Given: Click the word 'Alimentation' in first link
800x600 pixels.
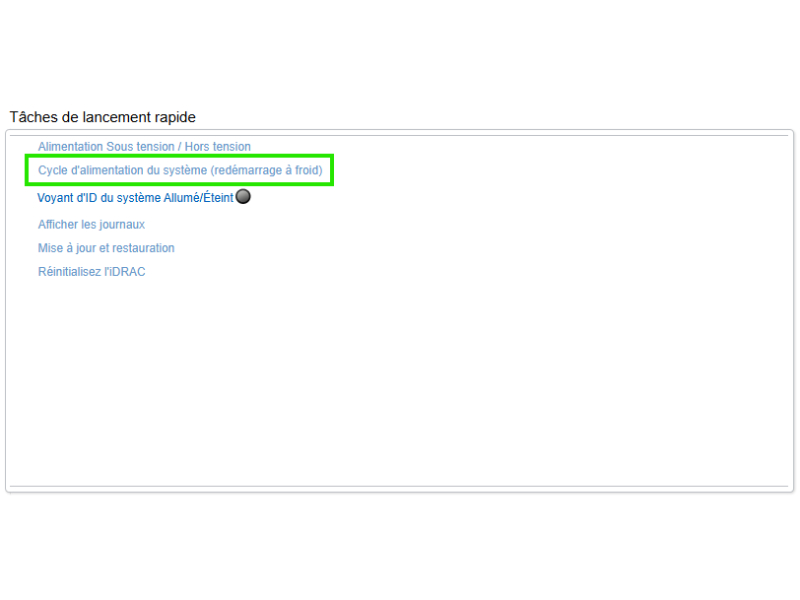Looking at the screenshot, I should (70, 147).
